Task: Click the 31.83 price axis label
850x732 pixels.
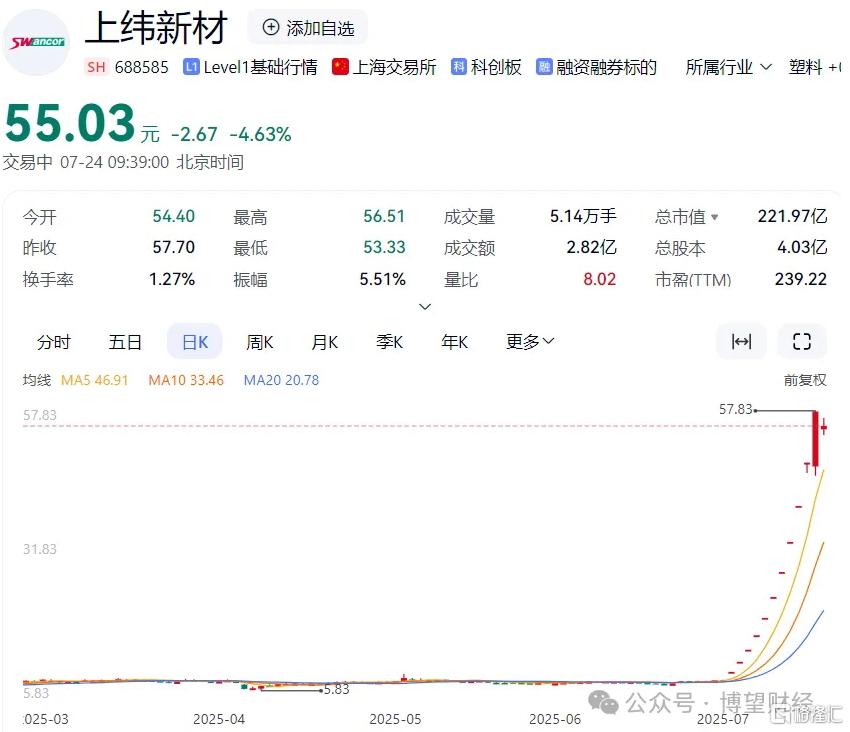Action: tap(40, 549)
